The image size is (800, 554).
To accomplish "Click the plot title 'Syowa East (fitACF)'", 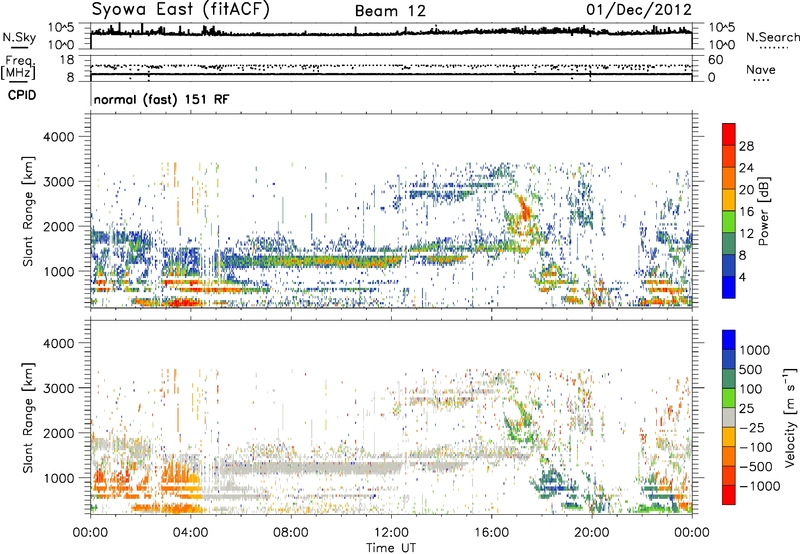I will 181,9.
